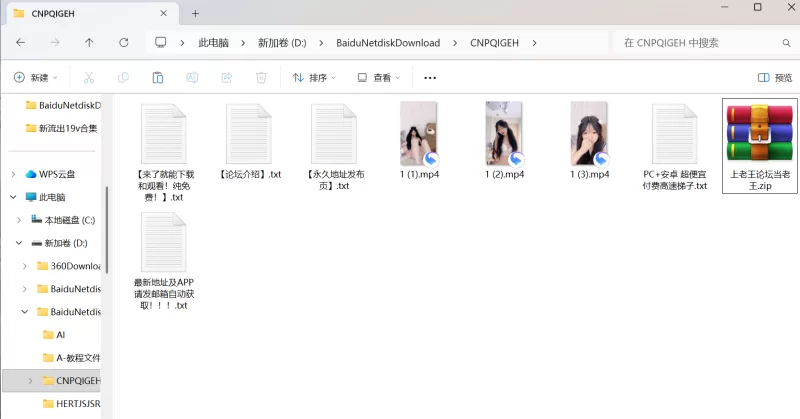Select the HERTJSJSR folder in sidebar

point(72,404)
